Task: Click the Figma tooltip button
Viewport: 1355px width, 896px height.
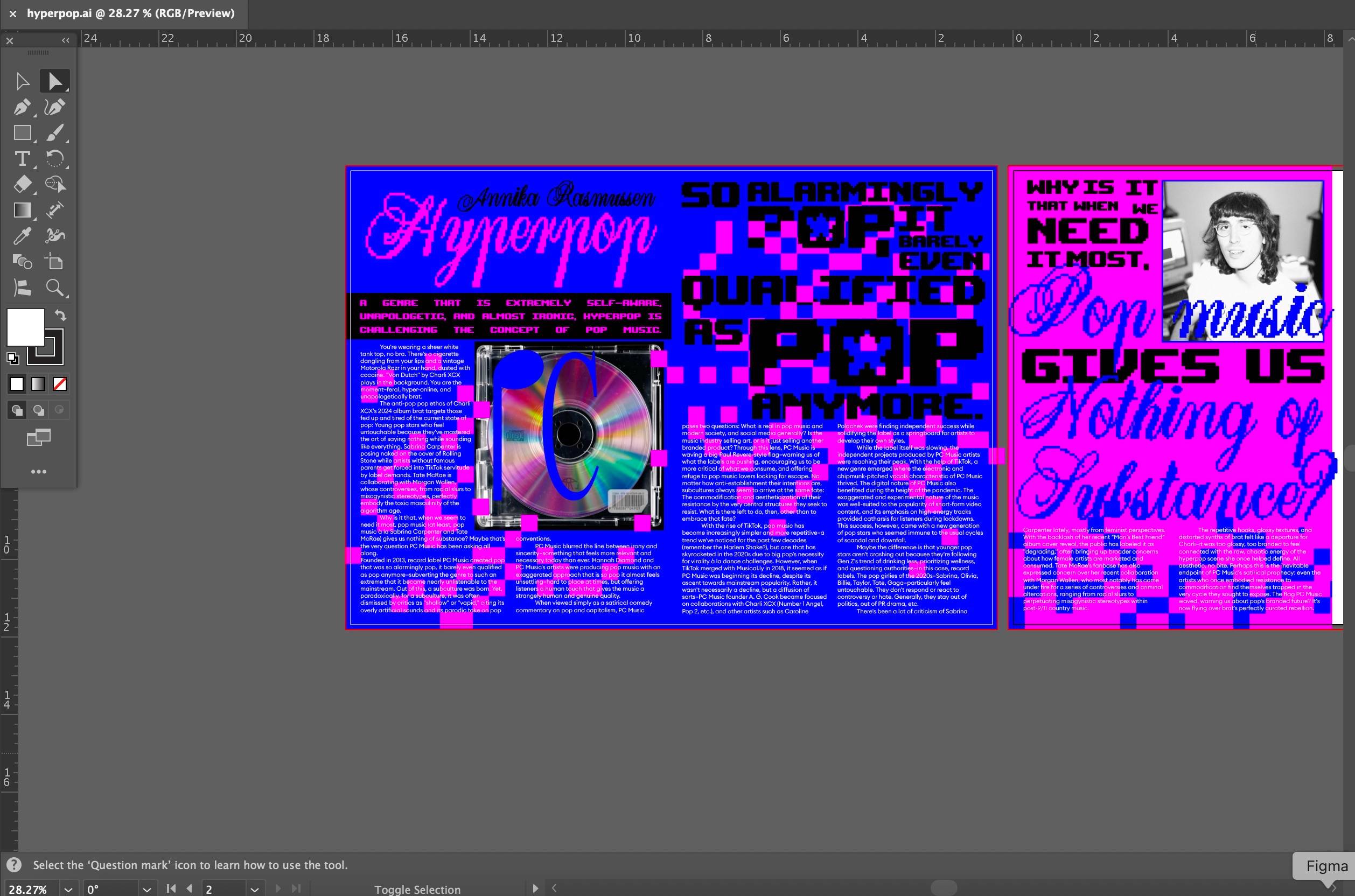Action: pyautogui.click(x=1326, y=866)
